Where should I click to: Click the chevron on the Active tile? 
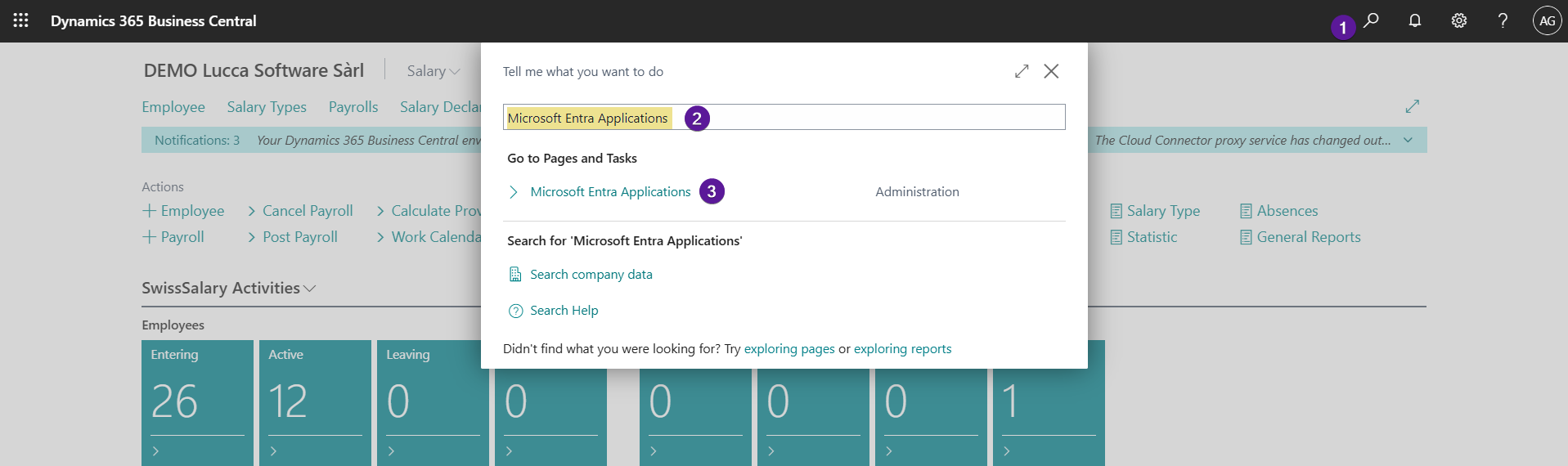coord(273,451)
